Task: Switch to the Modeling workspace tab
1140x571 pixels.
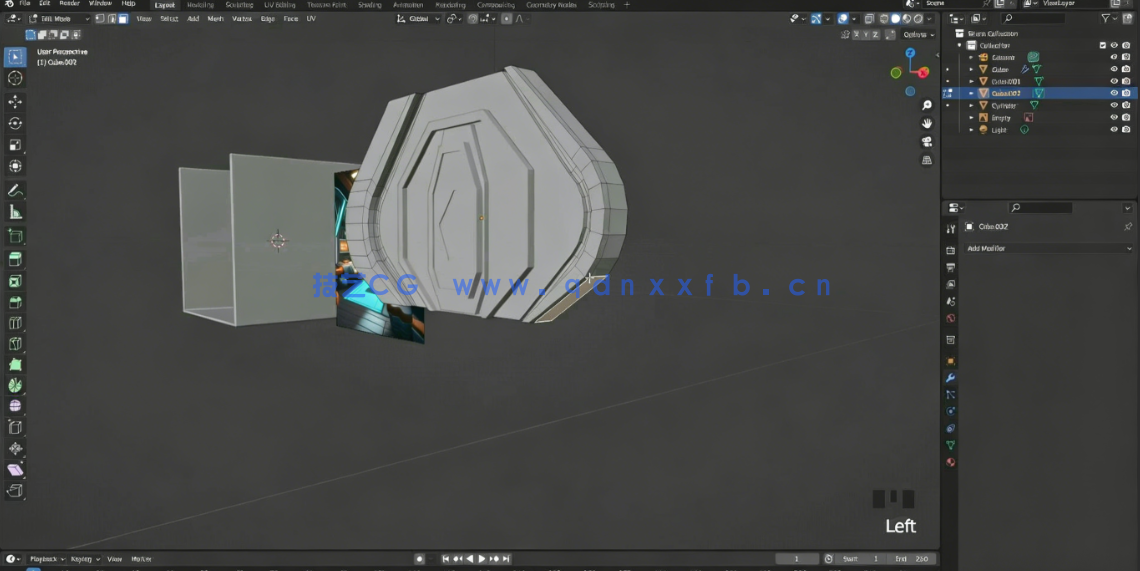Action: 200,4
